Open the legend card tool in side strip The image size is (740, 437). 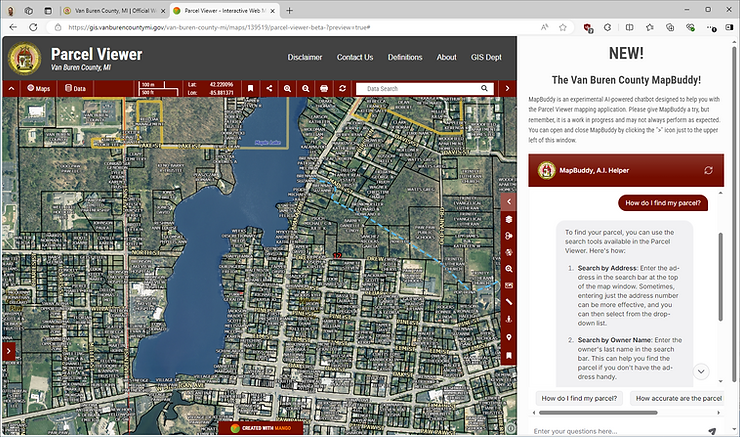pos(509,286)
